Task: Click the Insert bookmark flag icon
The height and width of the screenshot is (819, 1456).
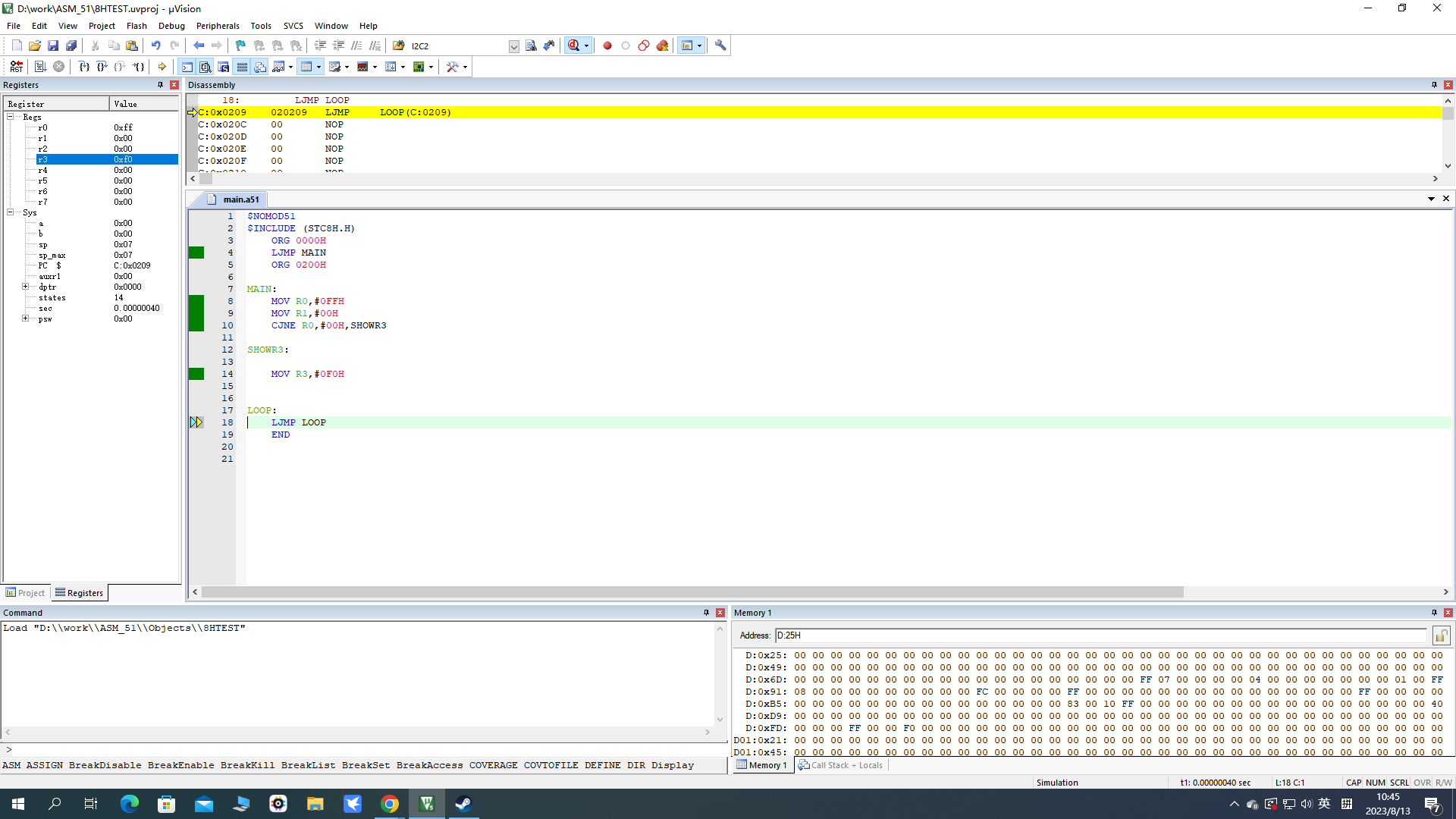Action: (x=240, y=45)
